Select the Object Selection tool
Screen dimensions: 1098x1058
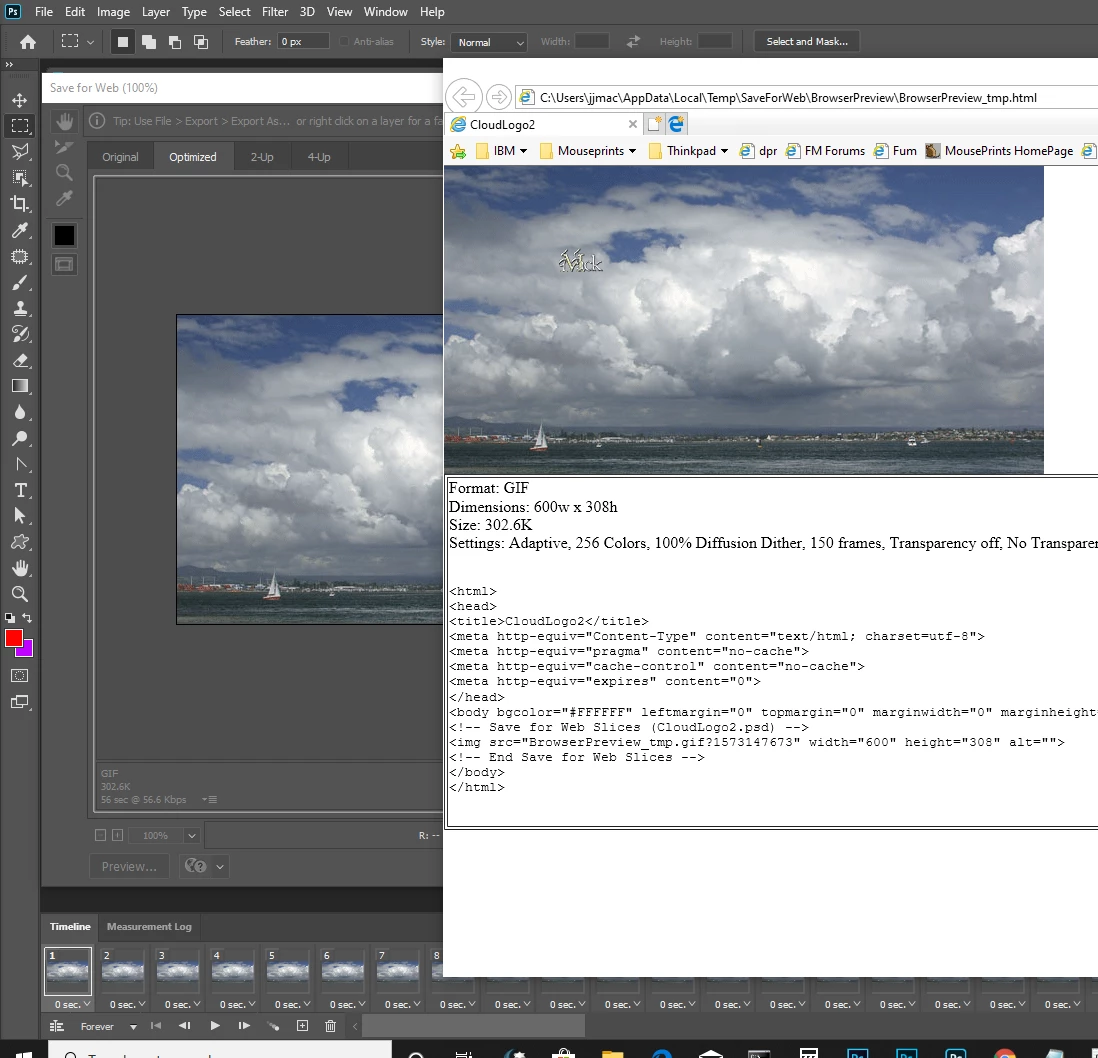pyautogui.click(x=20, y=178)
